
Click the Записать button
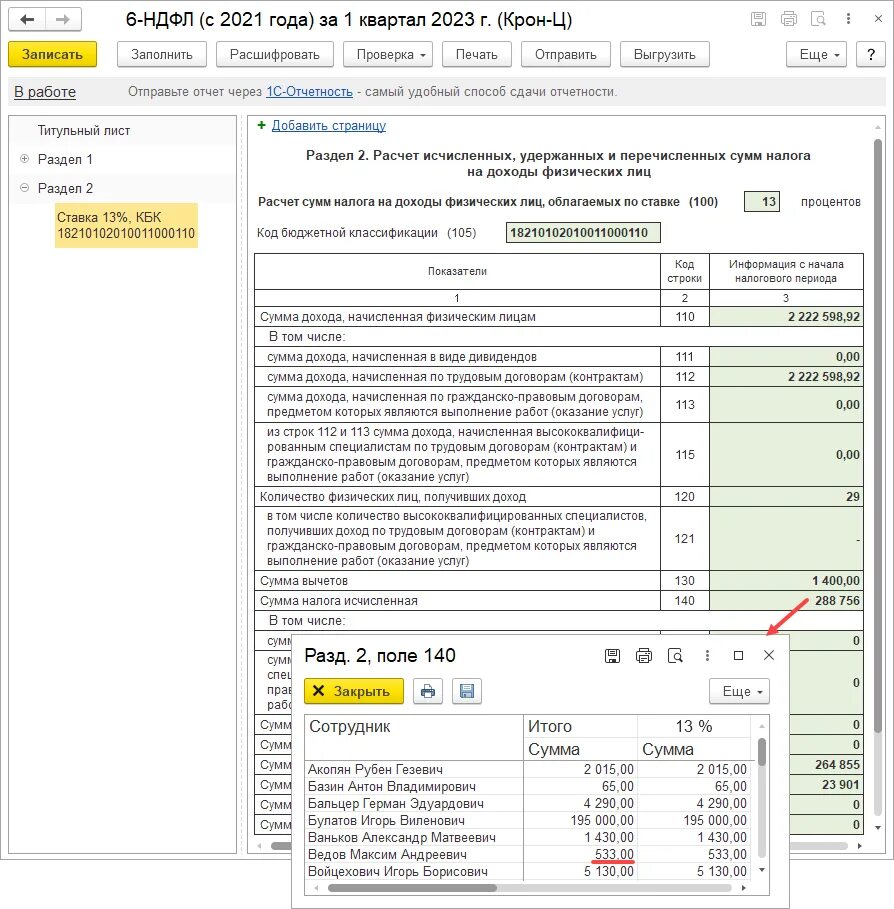(x=52, y=54)
